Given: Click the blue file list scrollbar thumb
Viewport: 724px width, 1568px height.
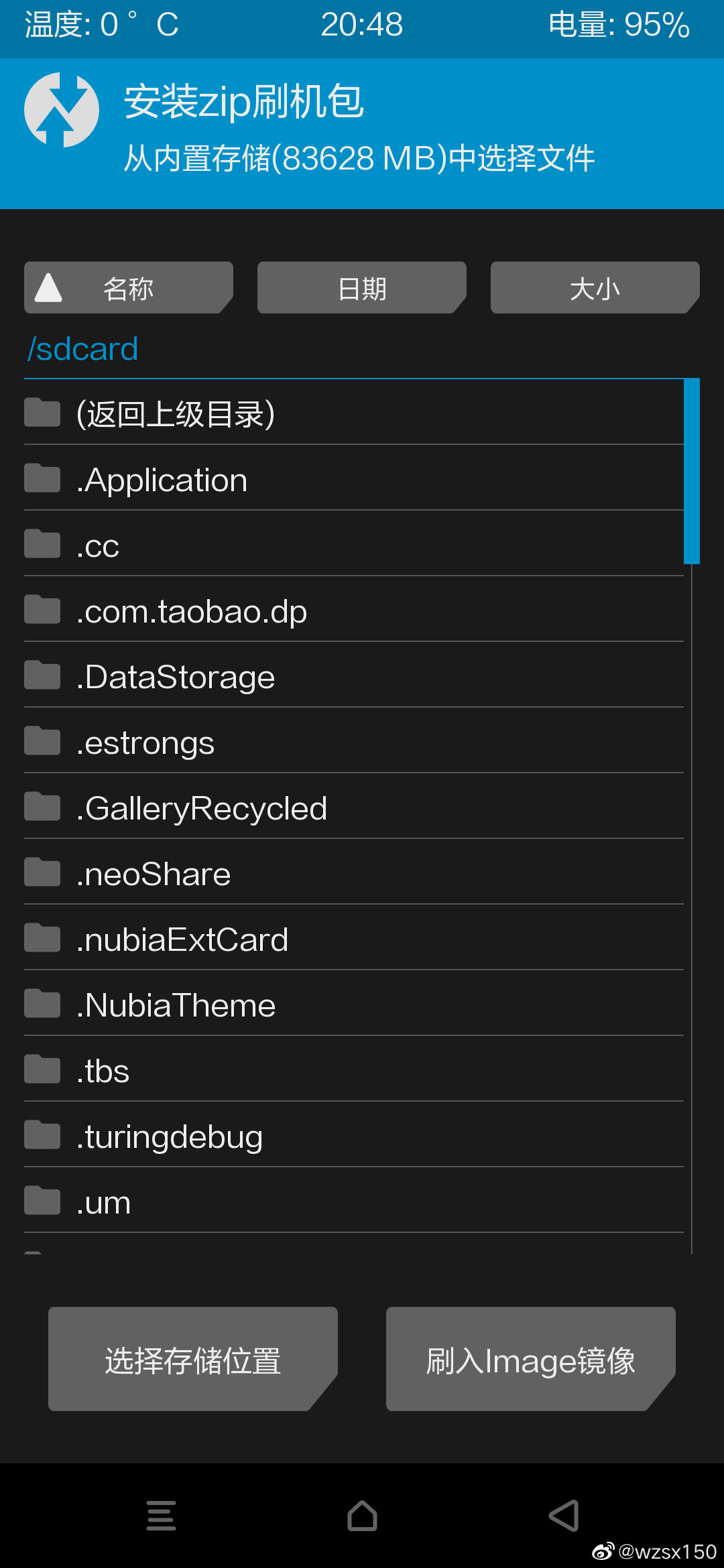Looking at the screenshot, I should [x=692, y=471].
